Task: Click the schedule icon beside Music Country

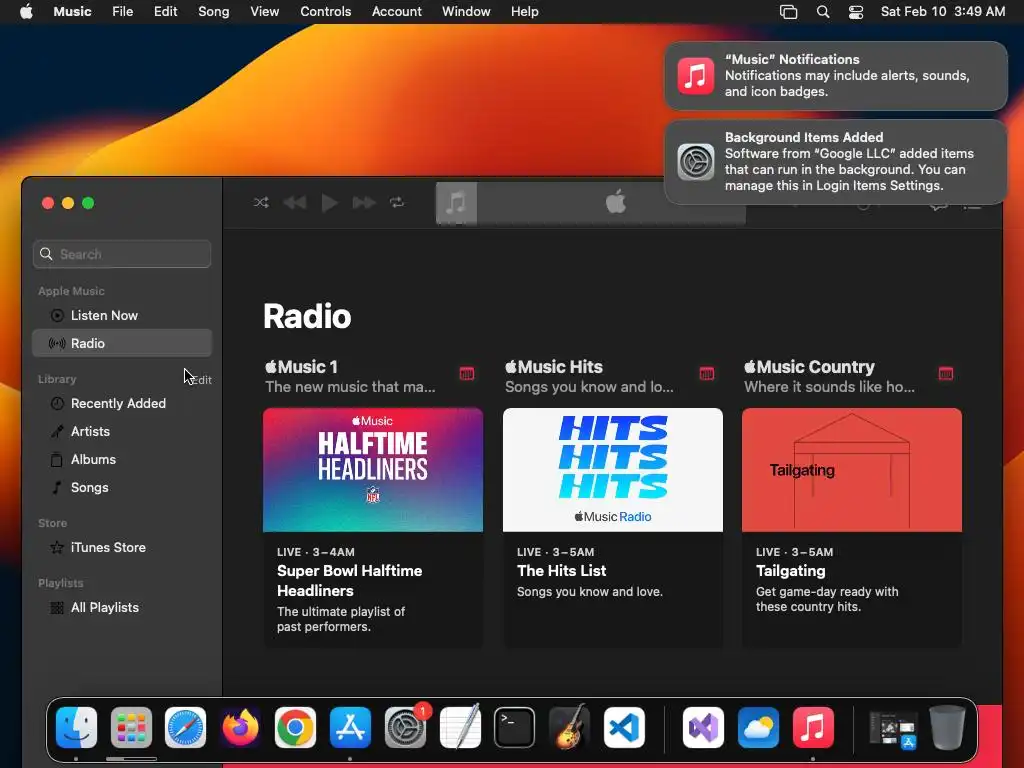Action: pos(946,374)
